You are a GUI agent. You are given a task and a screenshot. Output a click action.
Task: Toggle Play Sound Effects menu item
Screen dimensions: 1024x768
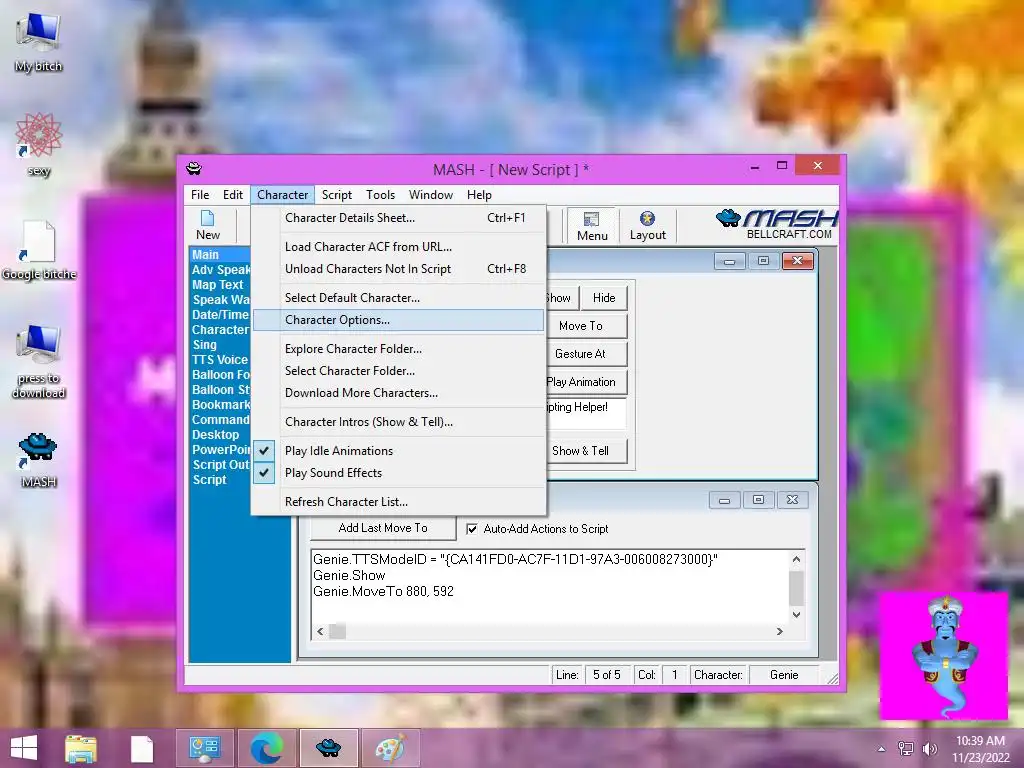point(398,473)
